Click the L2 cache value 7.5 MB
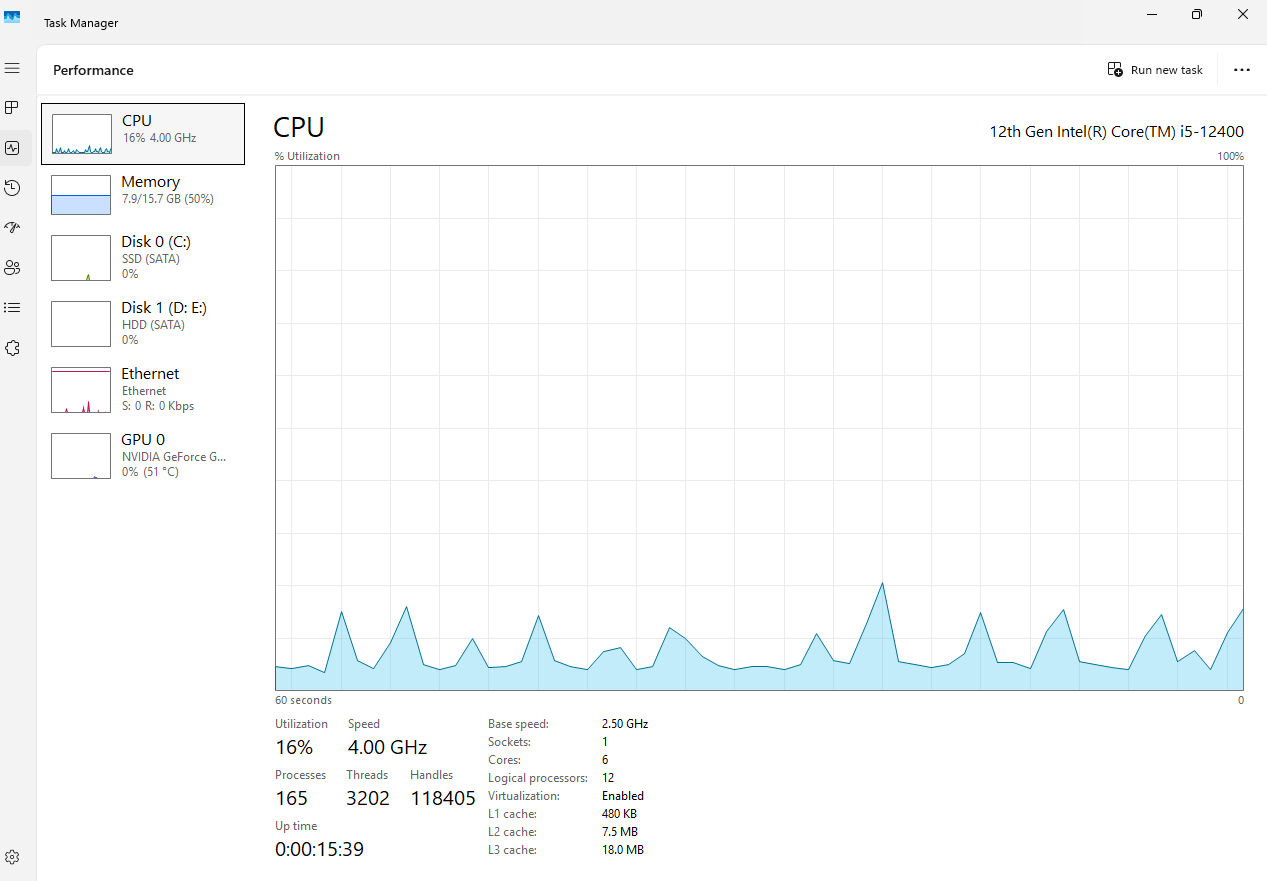 (620, 832)
